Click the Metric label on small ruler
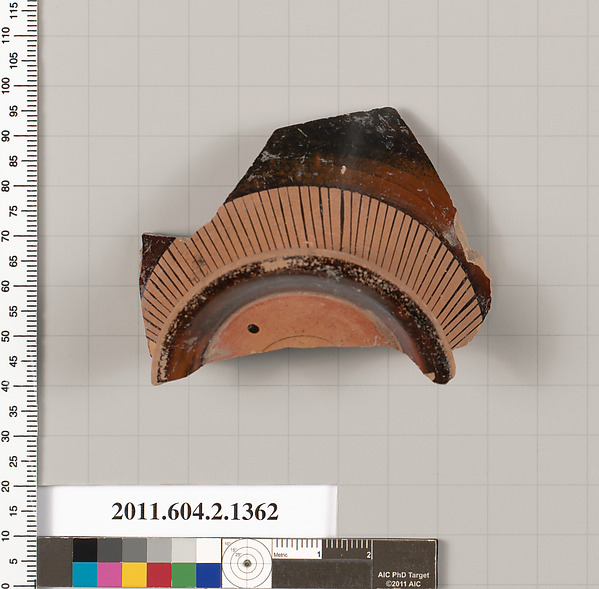The height and width of the screenshot is (589, 599). pos(280,555)
